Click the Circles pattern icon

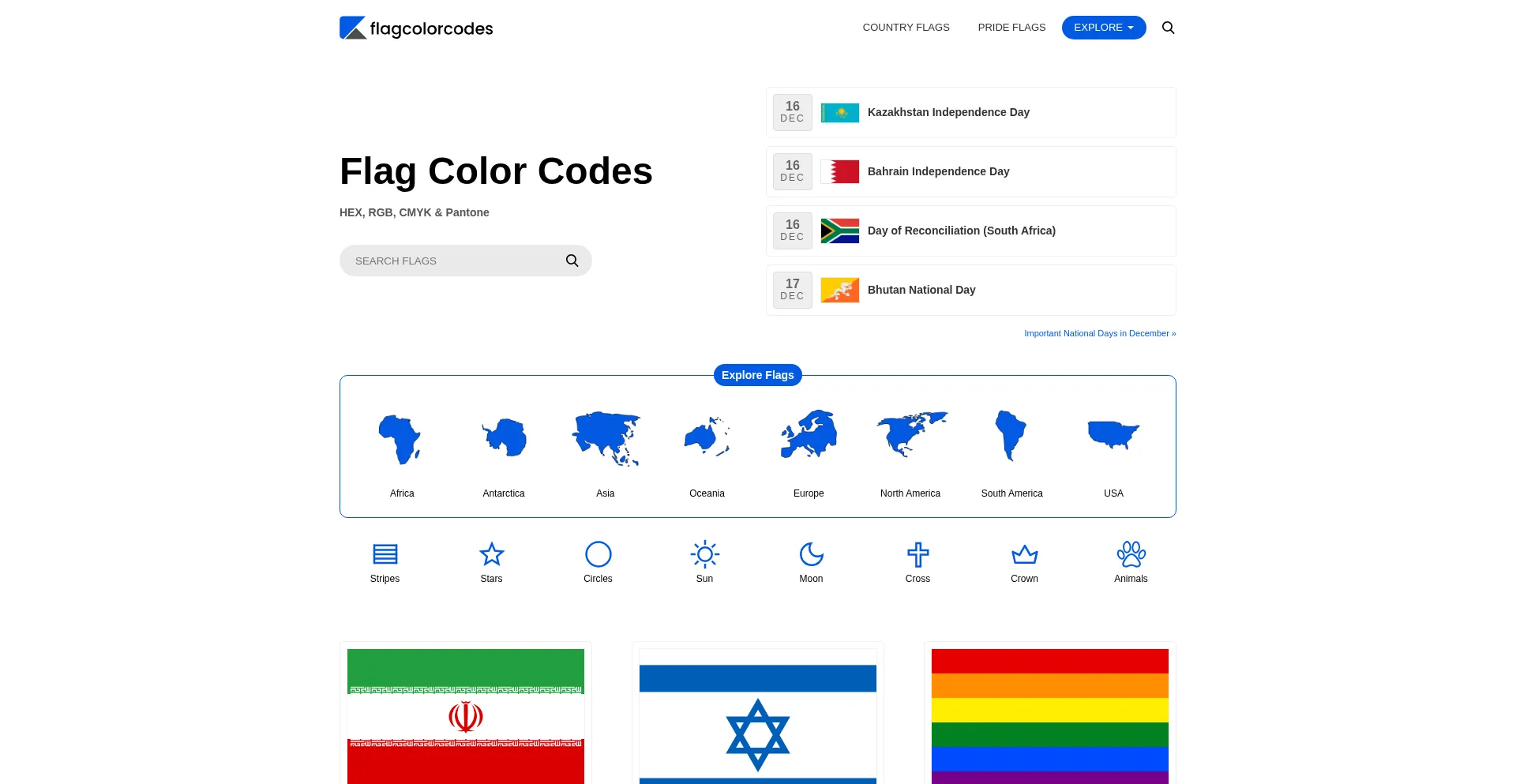click(598, 554)
